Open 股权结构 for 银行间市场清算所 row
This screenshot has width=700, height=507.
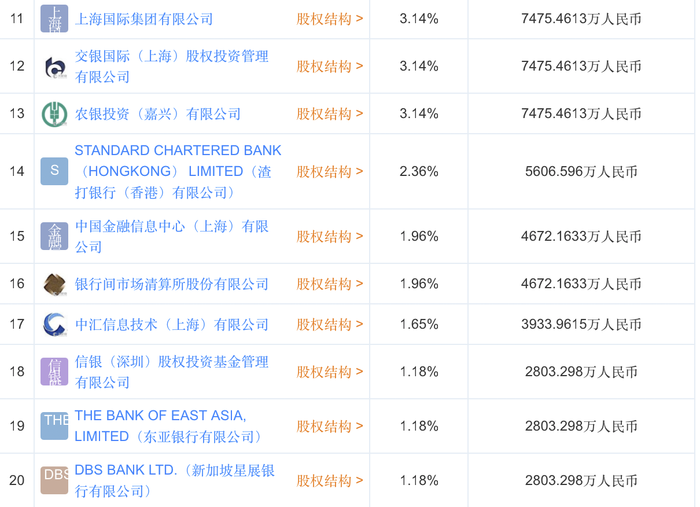330,284
